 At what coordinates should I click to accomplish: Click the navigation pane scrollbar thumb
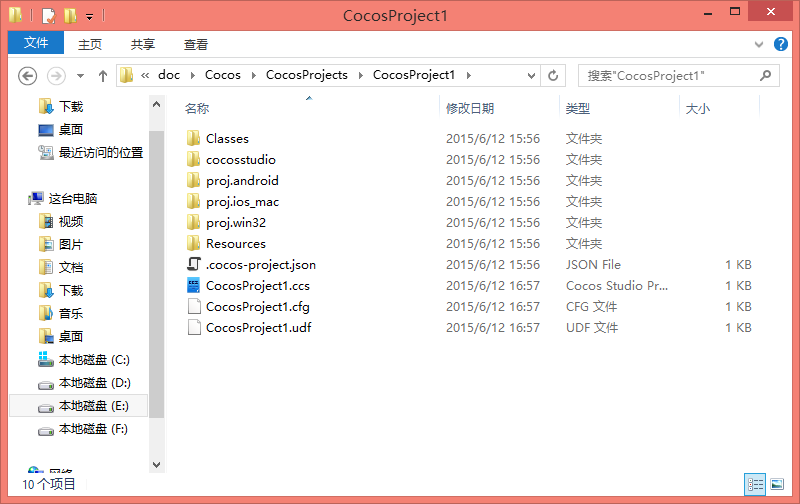pyautogui.click(x=157, y=274)
